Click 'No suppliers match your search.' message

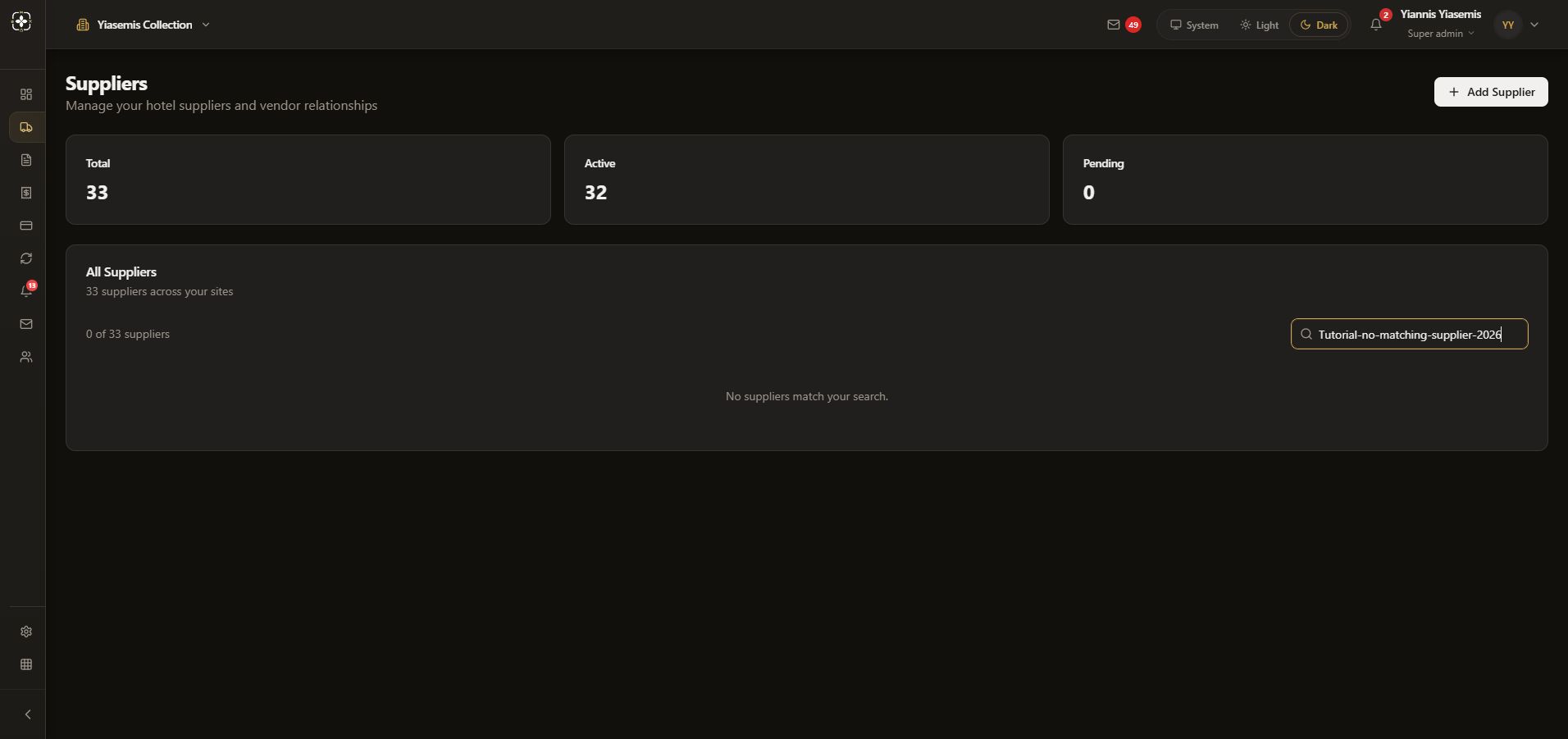click(807, 396)
